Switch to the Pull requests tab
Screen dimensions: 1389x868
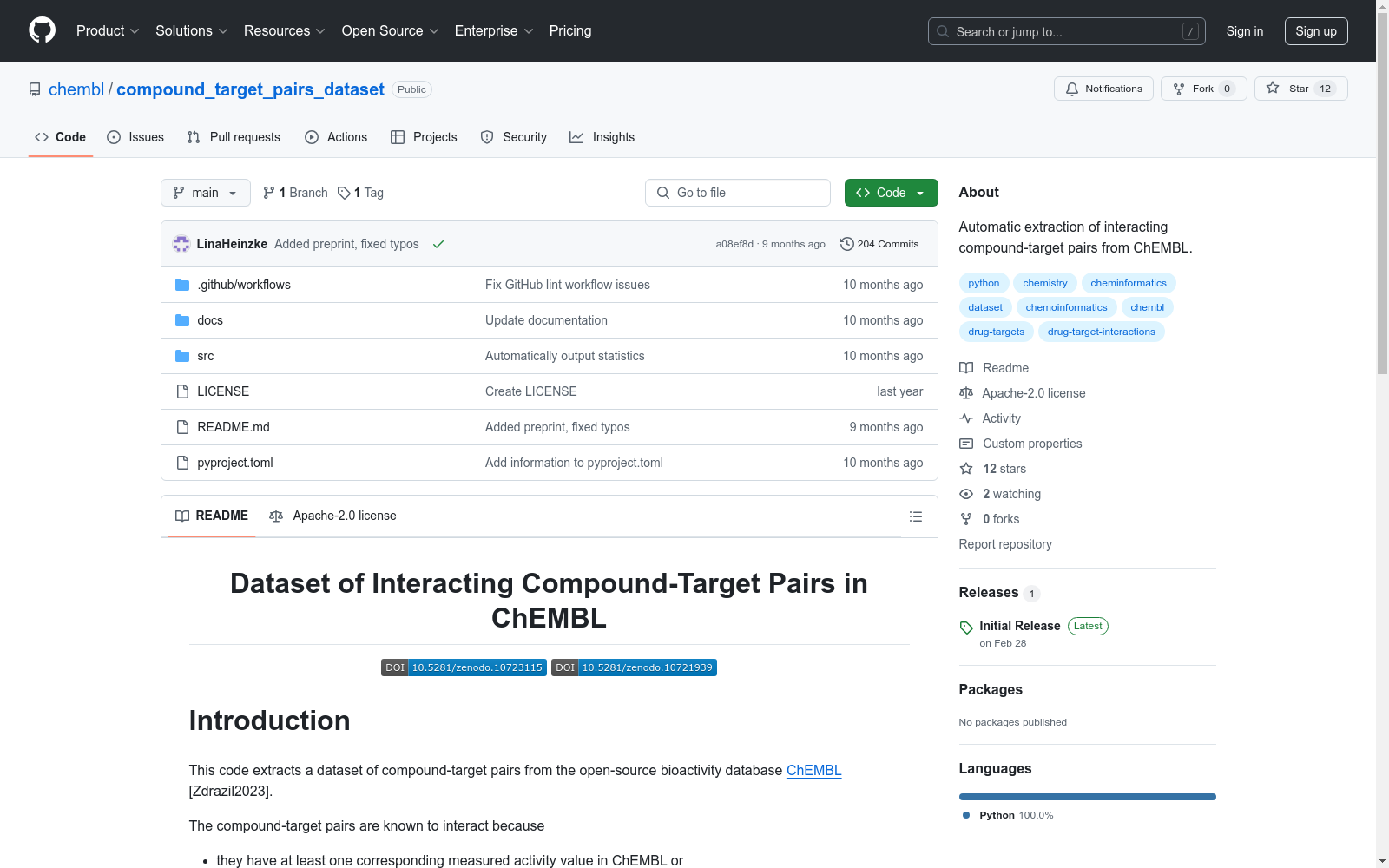[x=234, y=137]
